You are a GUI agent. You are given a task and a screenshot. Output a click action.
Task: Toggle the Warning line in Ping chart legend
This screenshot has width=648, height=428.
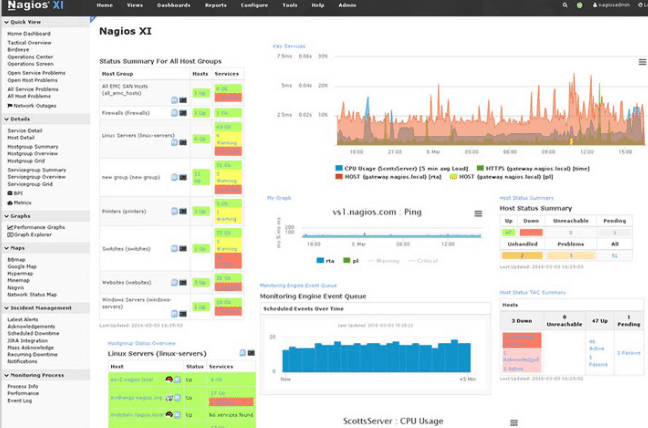pos(383,261)
